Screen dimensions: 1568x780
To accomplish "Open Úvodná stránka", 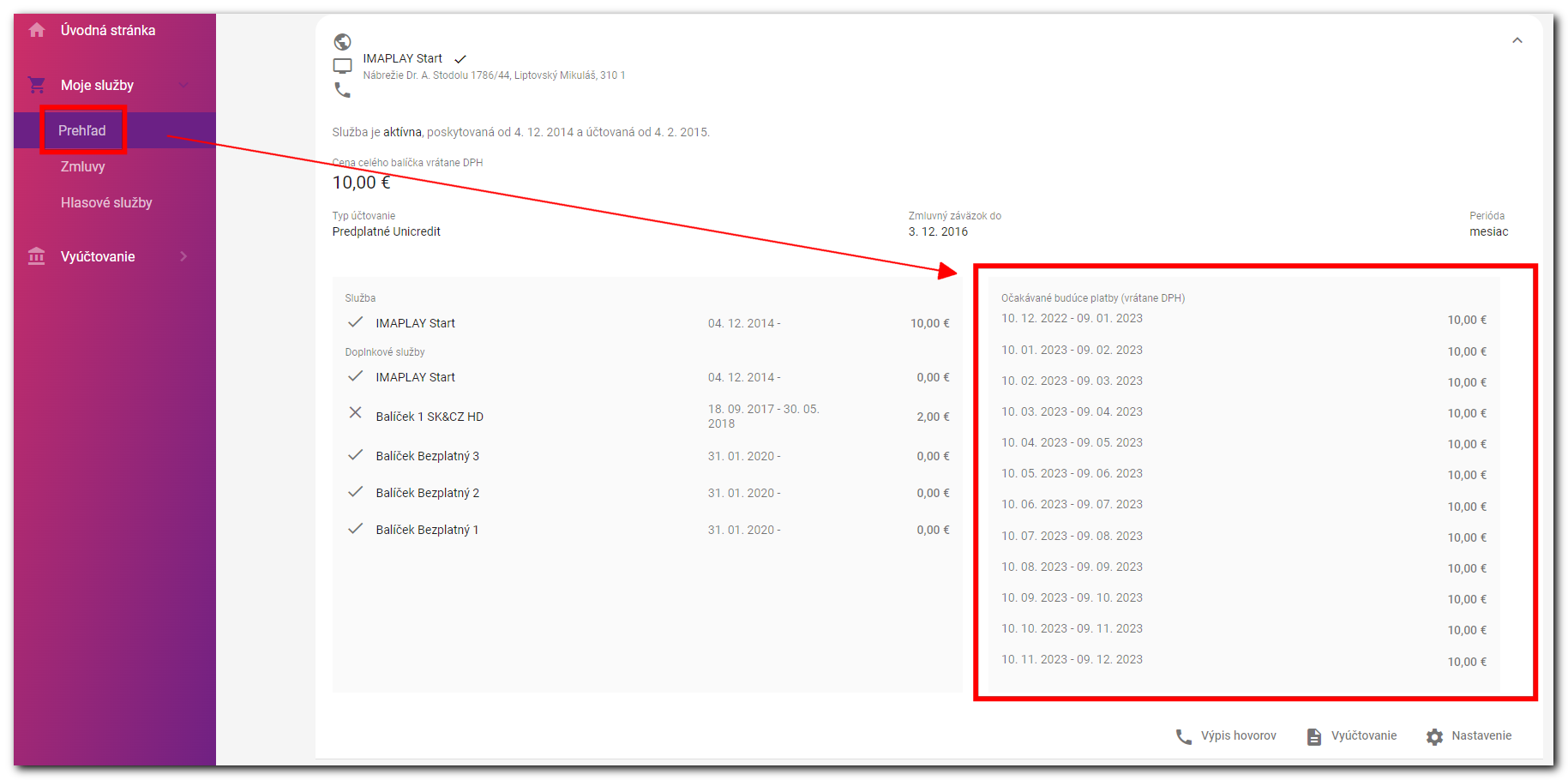I will 108,30.
